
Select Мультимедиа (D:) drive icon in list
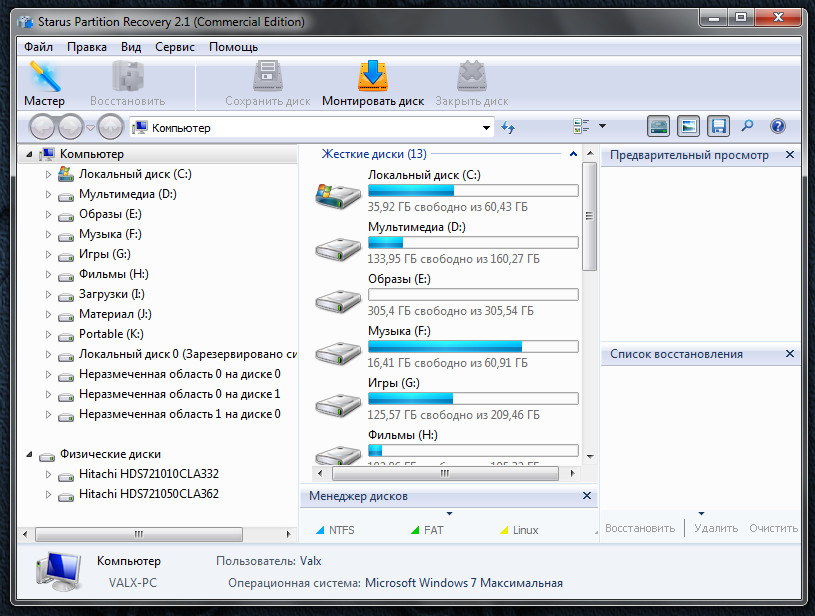338,249
